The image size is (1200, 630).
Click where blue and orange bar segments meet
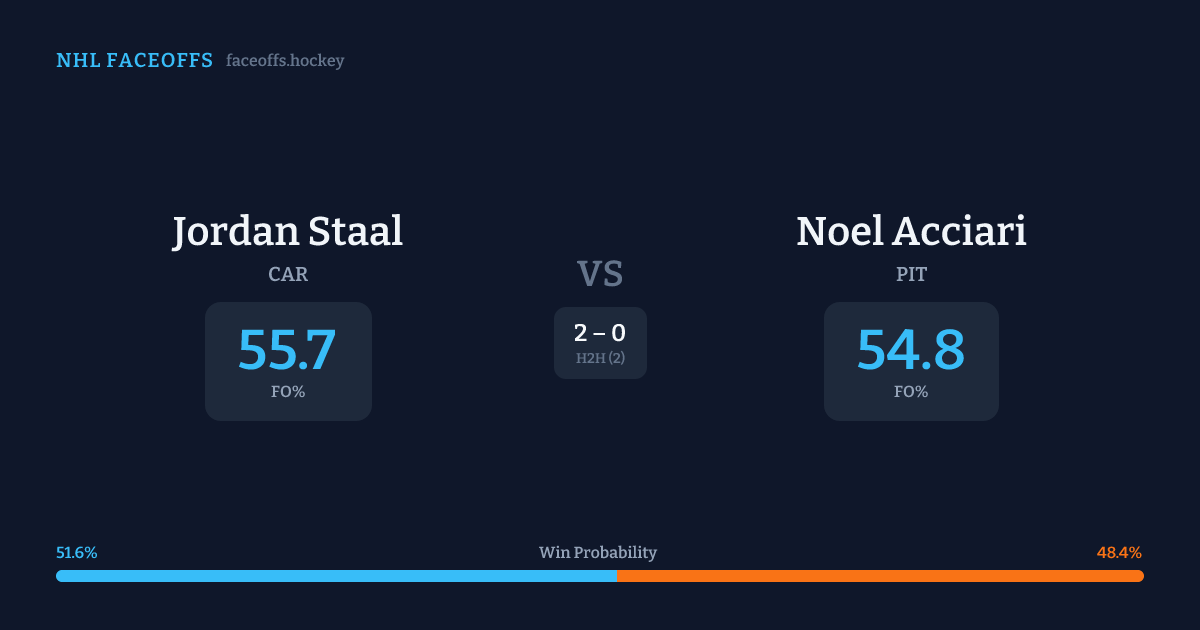(617, 576)
